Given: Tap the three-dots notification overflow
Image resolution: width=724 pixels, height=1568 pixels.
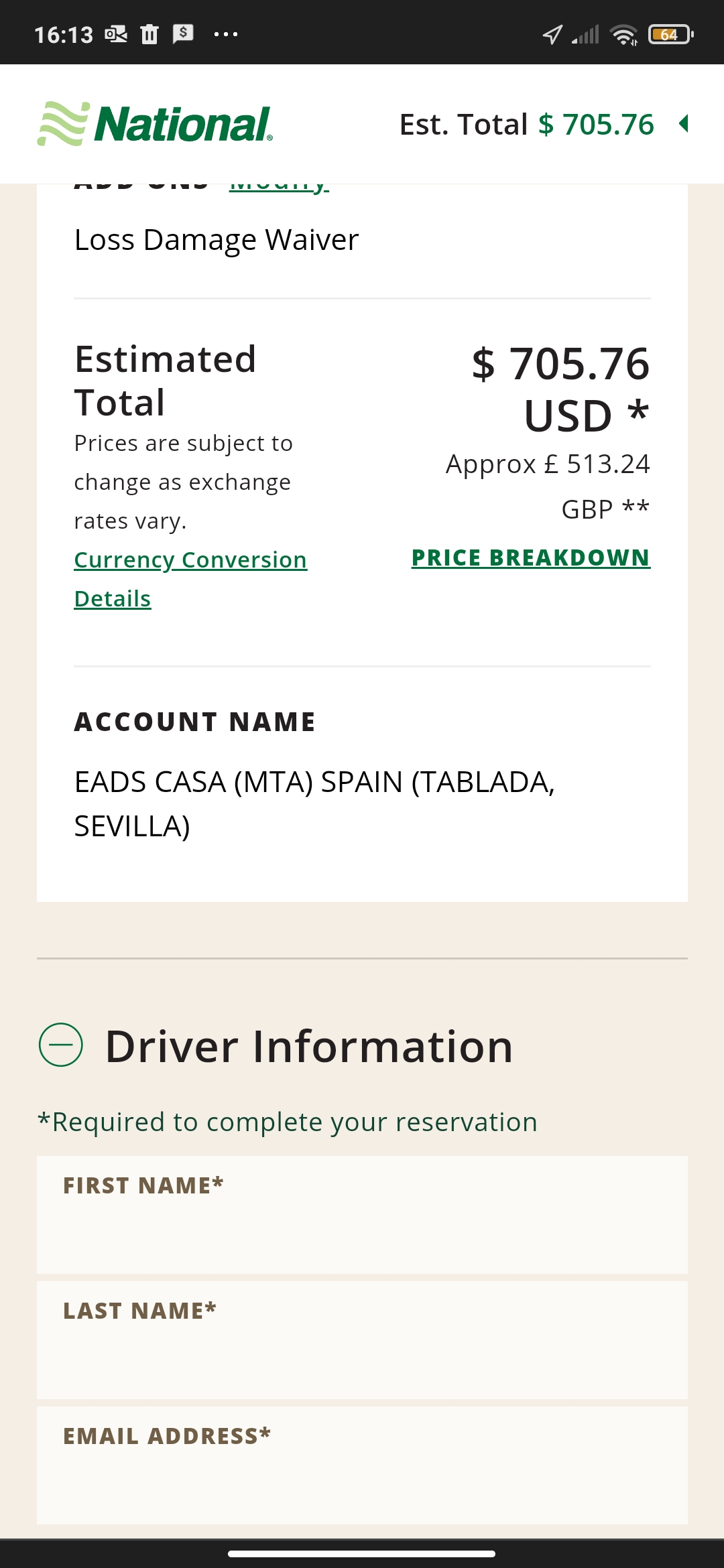Looking at the screenshot, I should tap(226, 34).
